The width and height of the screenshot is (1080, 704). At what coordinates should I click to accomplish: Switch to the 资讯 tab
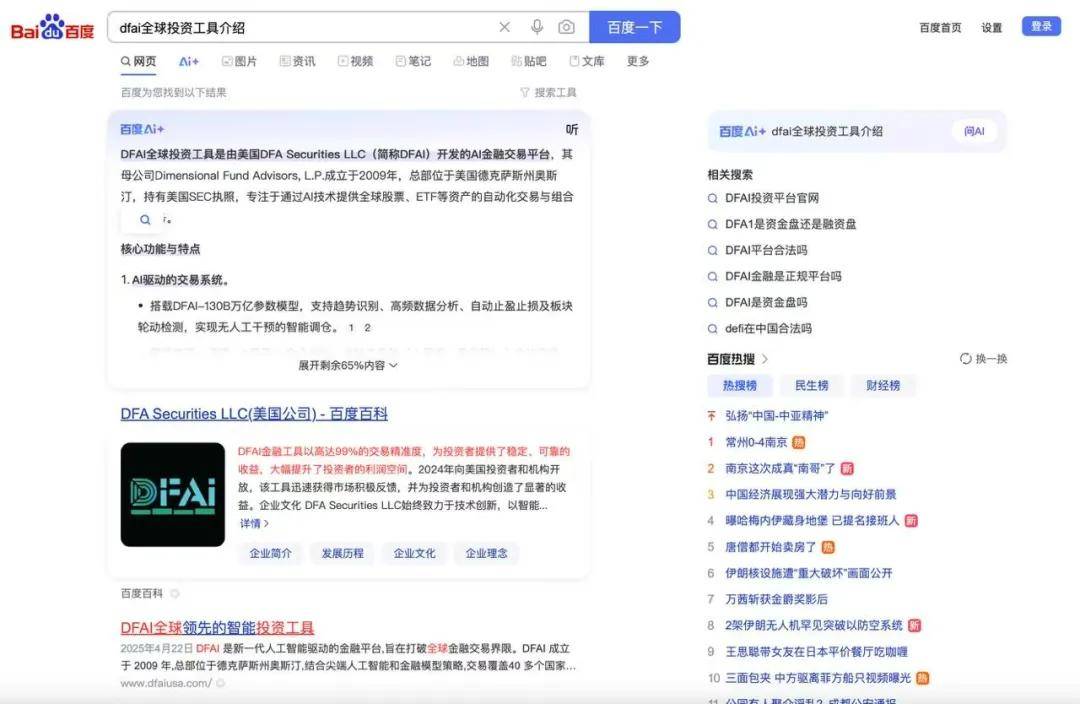point(298,61)
